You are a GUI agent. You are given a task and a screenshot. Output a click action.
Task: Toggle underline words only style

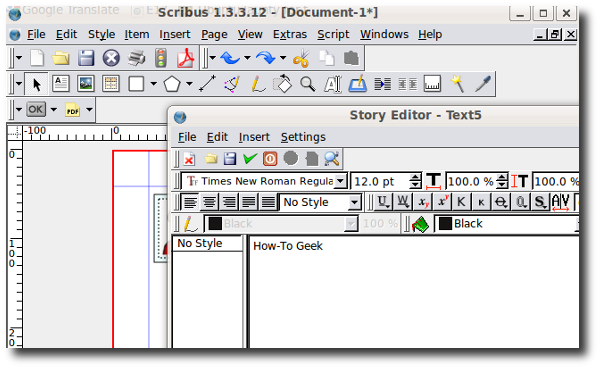[x=403, y=202]
